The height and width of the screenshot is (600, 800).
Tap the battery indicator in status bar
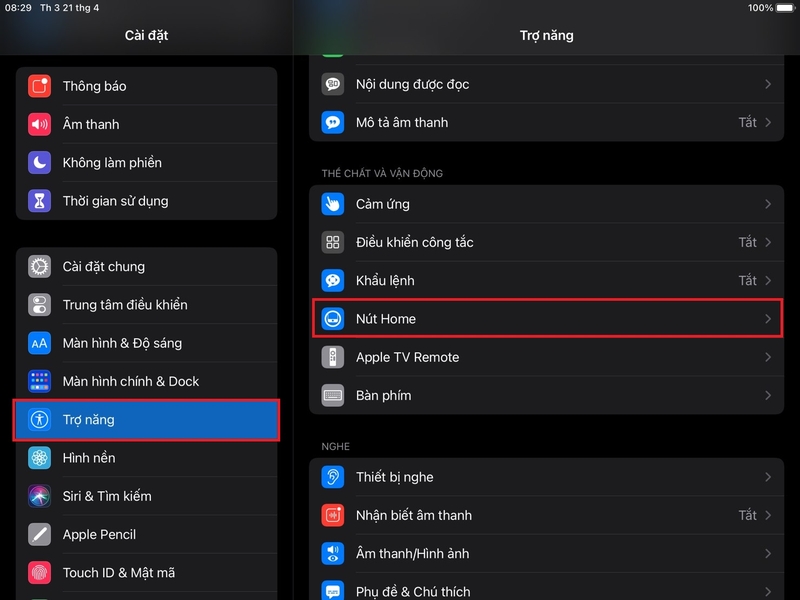[785, 8]
